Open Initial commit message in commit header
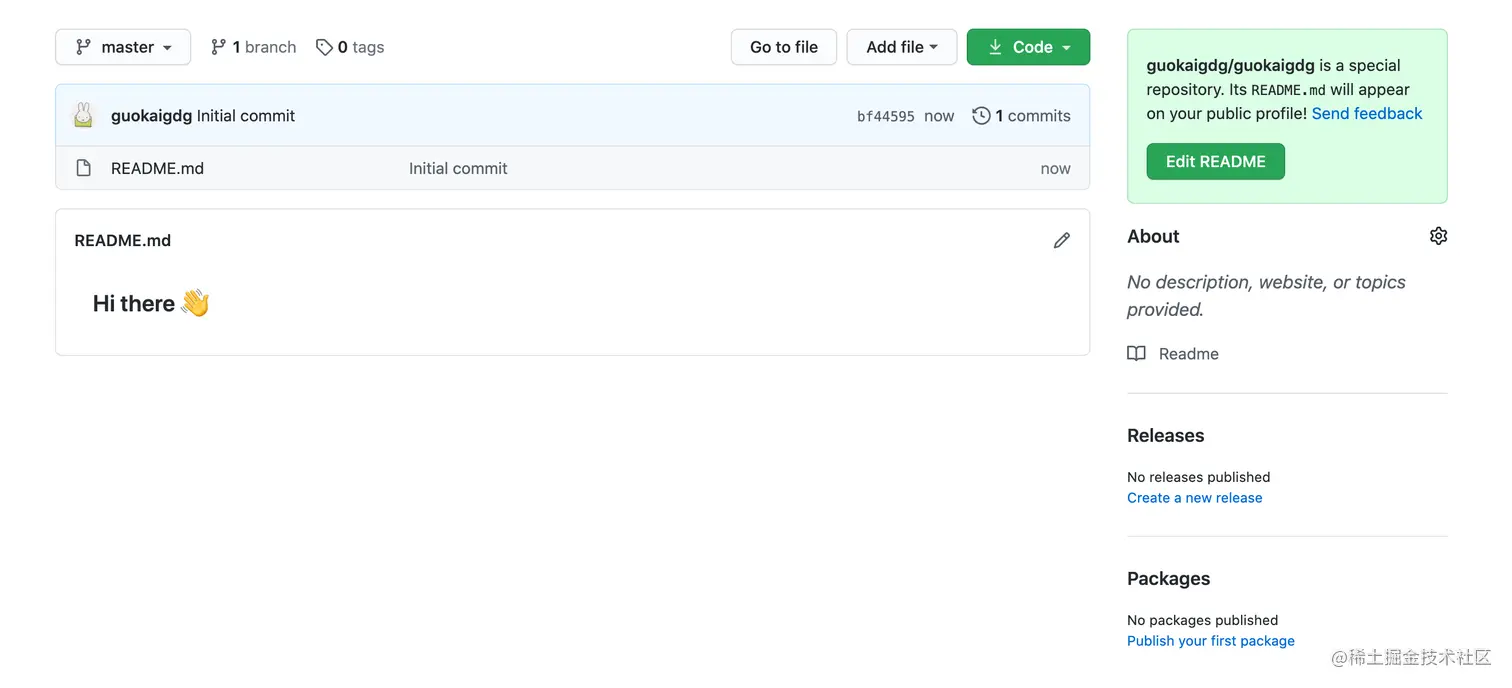 click(x=246, y=116)
